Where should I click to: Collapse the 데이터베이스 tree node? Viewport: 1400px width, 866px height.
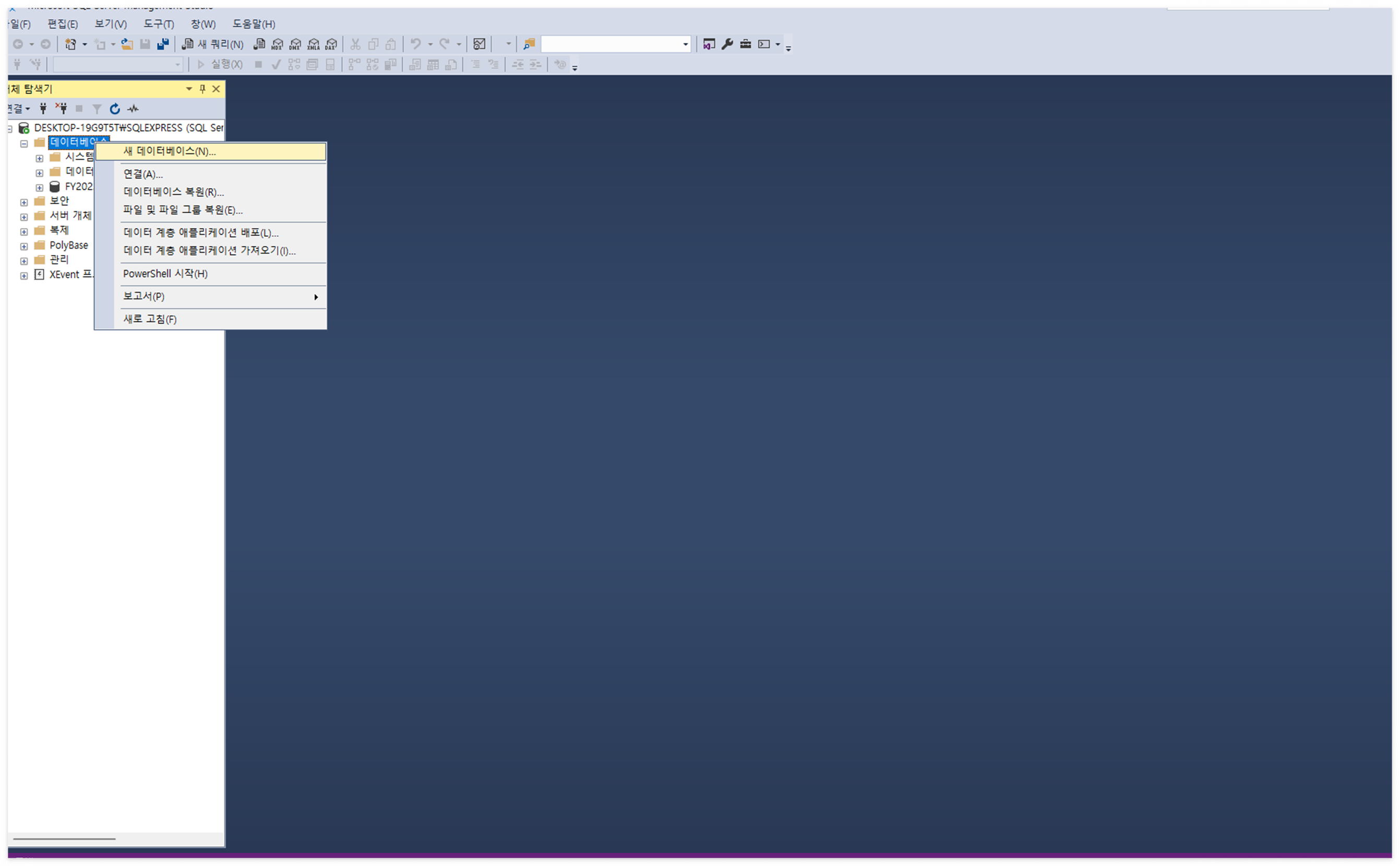click(x=24, y=144)
